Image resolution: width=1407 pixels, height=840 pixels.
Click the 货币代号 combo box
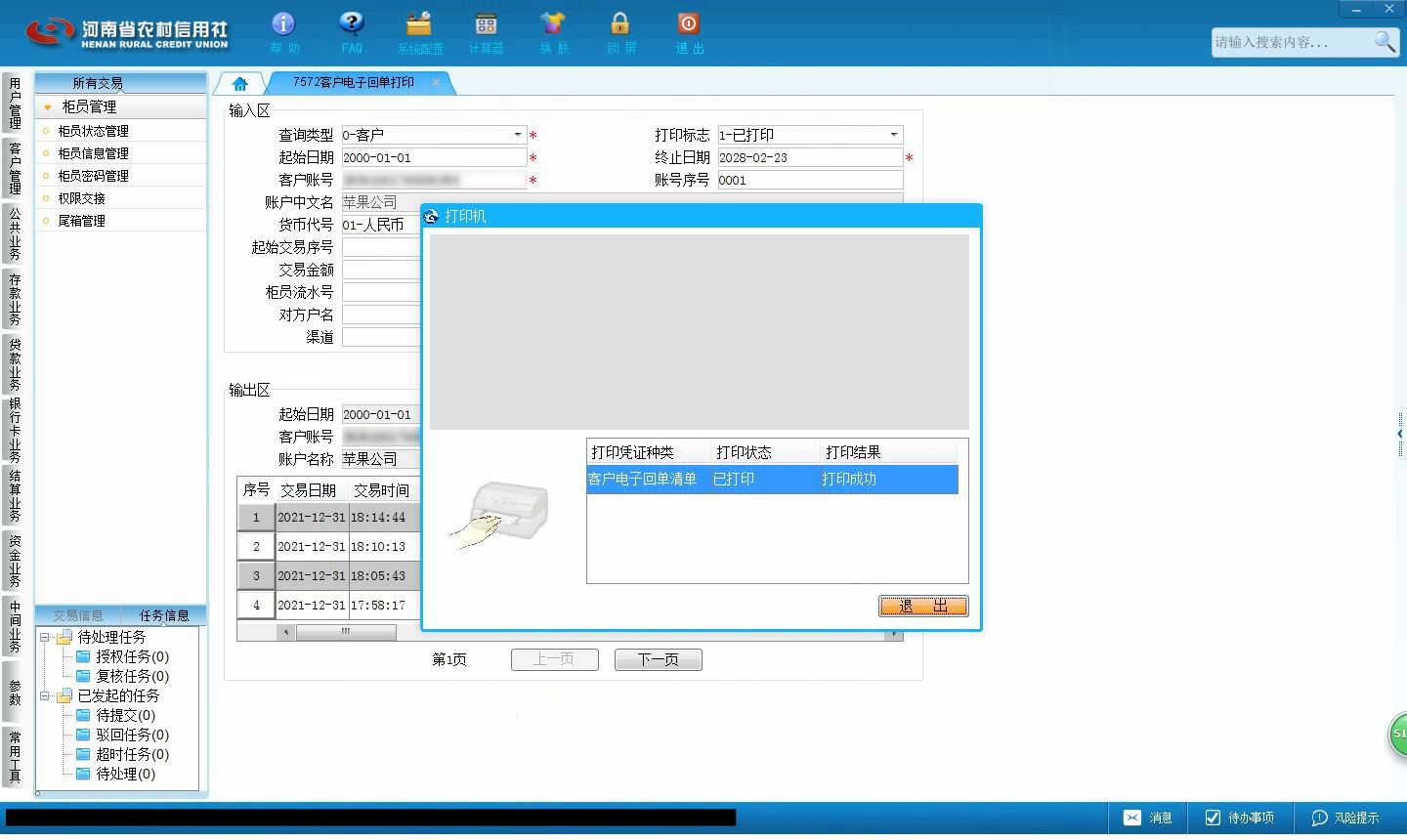381,225
